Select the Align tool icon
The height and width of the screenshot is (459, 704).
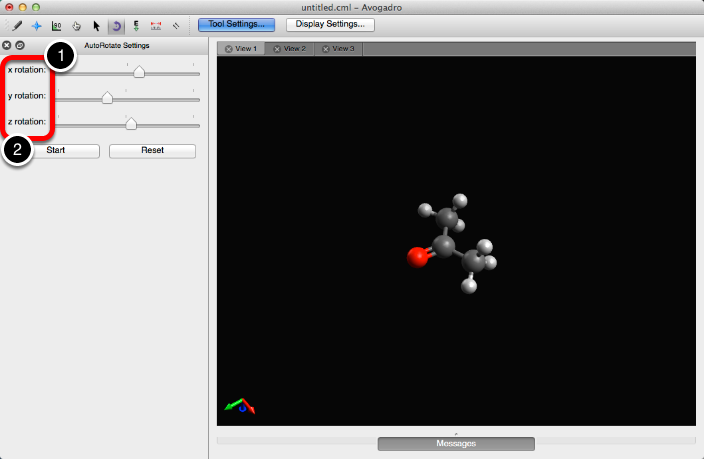(176, 25)
